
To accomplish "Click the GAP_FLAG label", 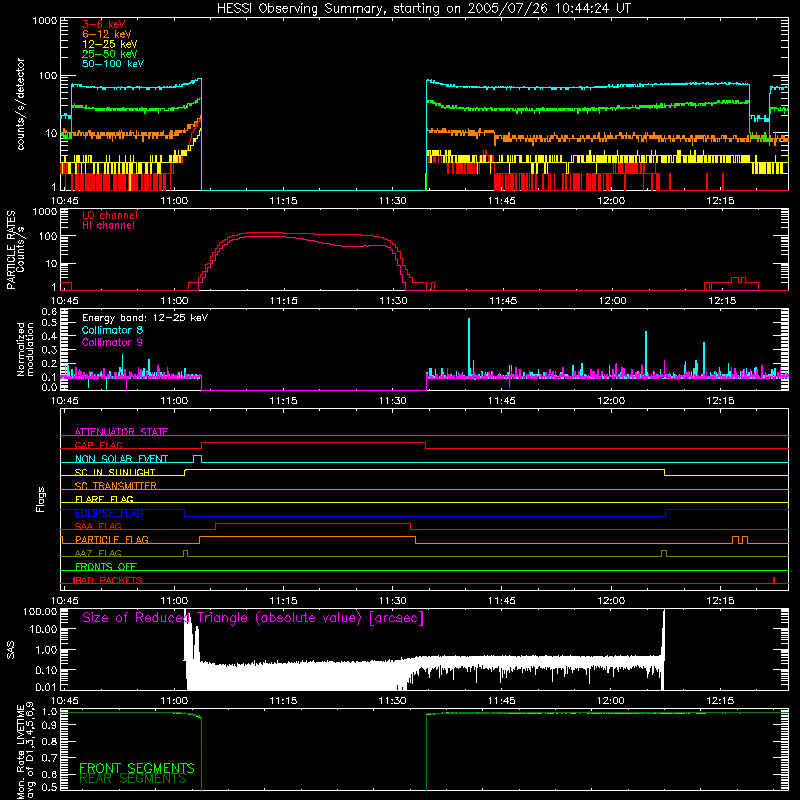I will pos(98,445).
